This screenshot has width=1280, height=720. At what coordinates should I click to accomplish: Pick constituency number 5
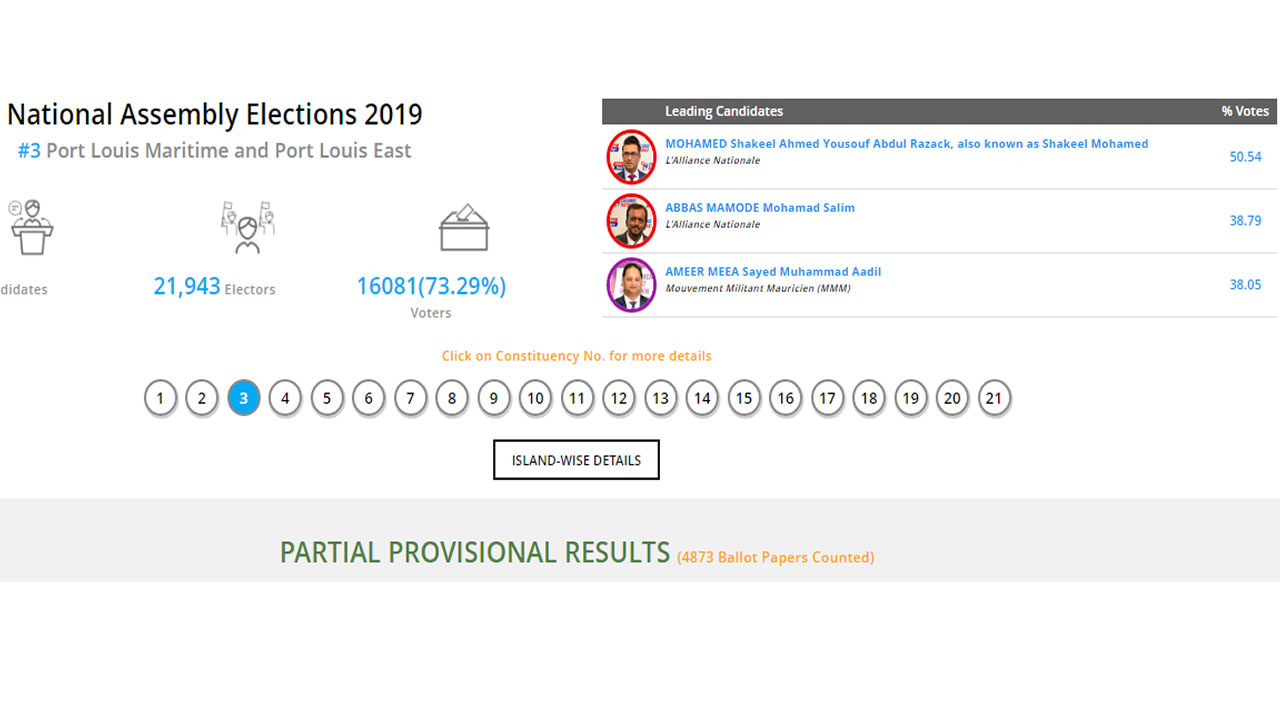(327, 399)
